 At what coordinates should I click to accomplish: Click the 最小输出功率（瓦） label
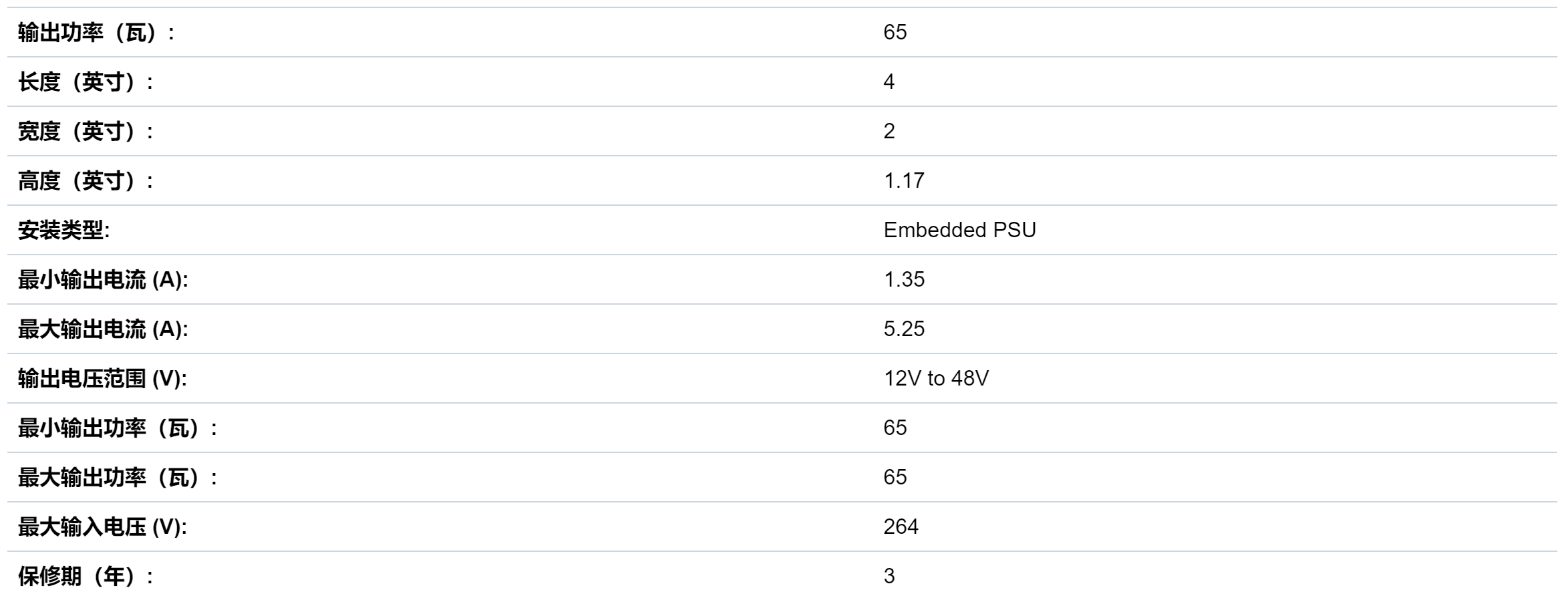(118, 428)
